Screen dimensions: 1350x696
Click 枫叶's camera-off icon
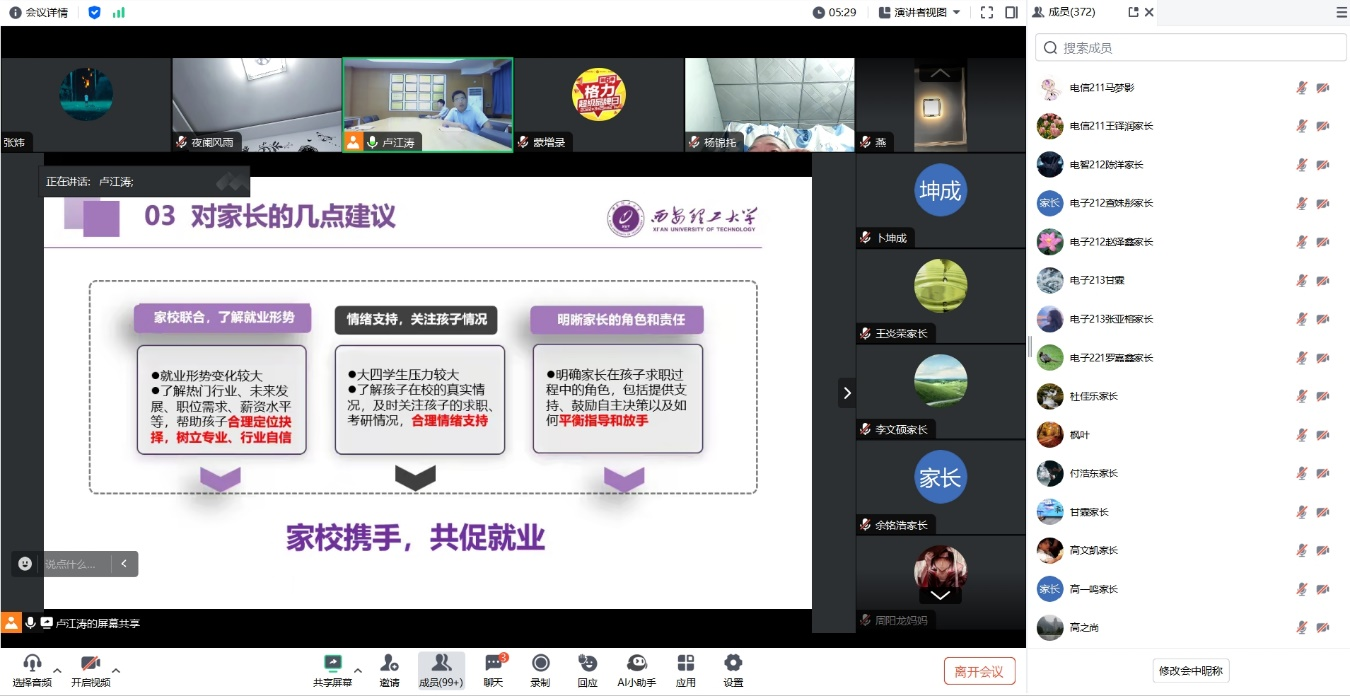[1323, 435]
